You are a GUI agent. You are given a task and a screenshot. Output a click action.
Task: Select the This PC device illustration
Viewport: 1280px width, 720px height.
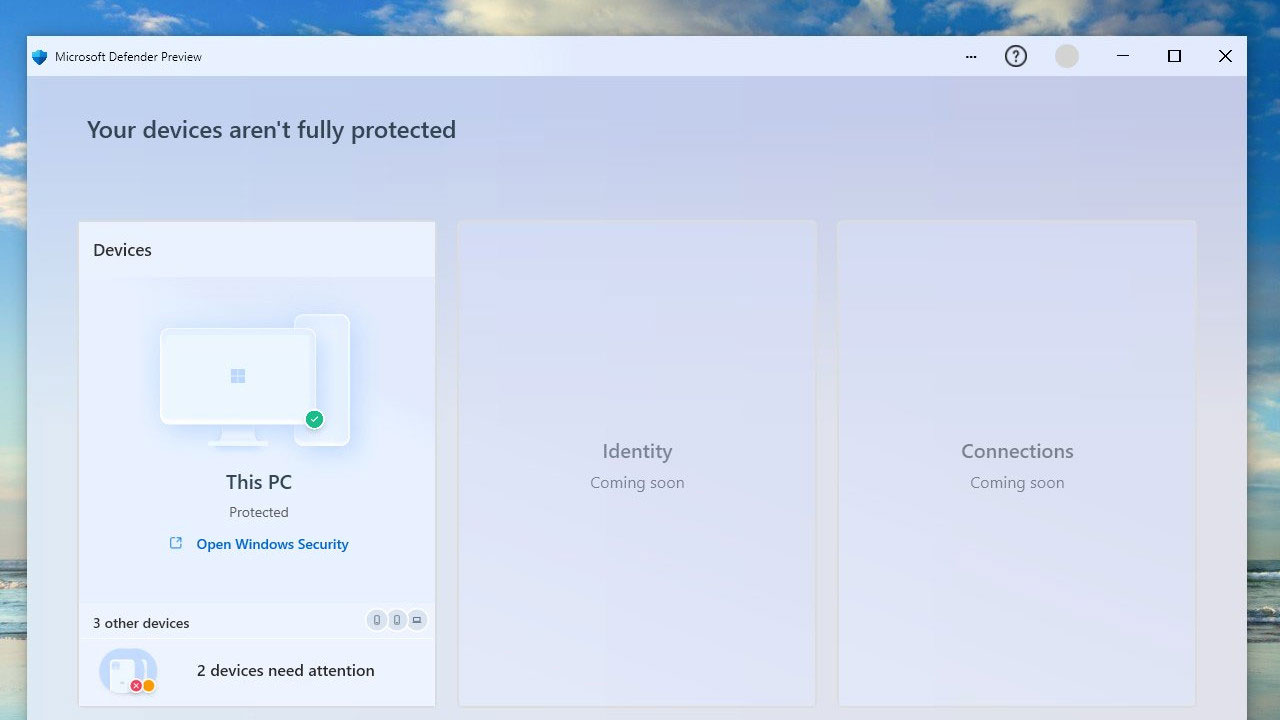(240, 380)
